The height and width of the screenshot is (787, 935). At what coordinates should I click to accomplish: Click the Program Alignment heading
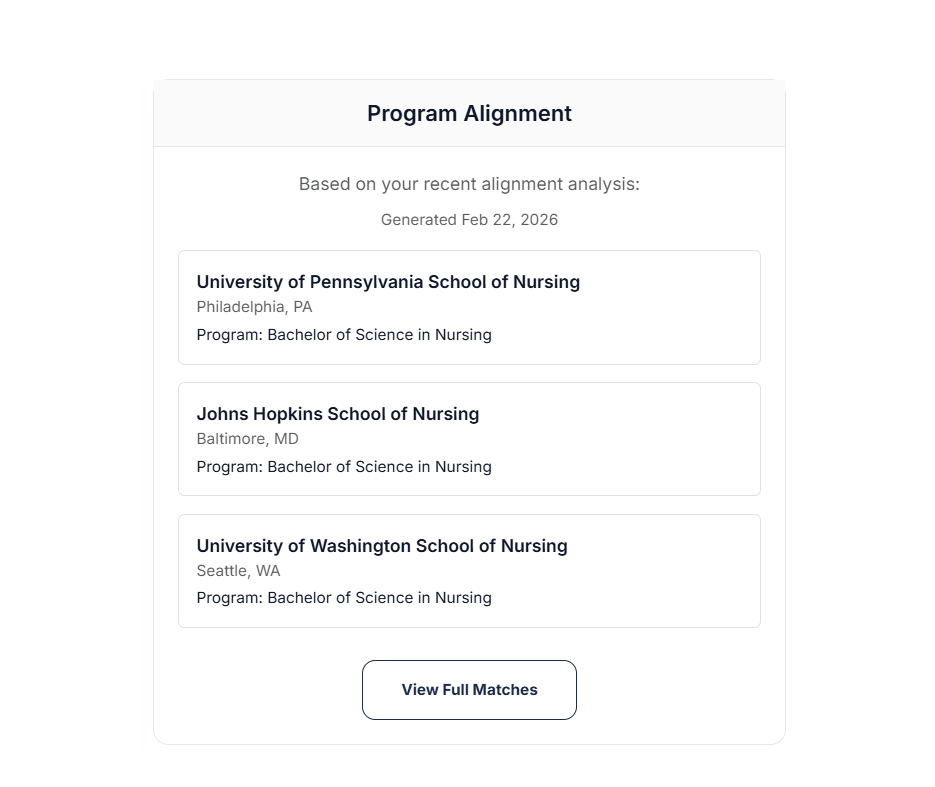point(469,114)
